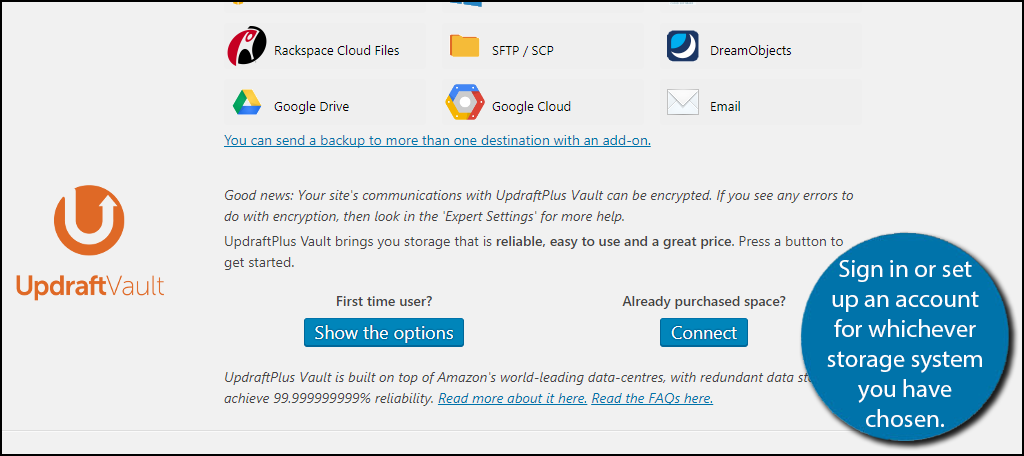Viewport: 1024px width, 456px height.
Task: Click the Show the options button
Action: [x=383, y=333]
